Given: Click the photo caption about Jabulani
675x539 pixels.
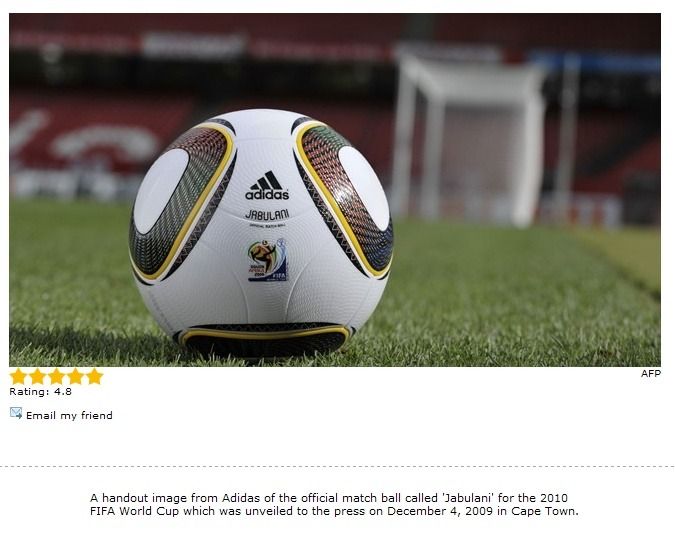Looking at the screenshot, I should 334,505.
